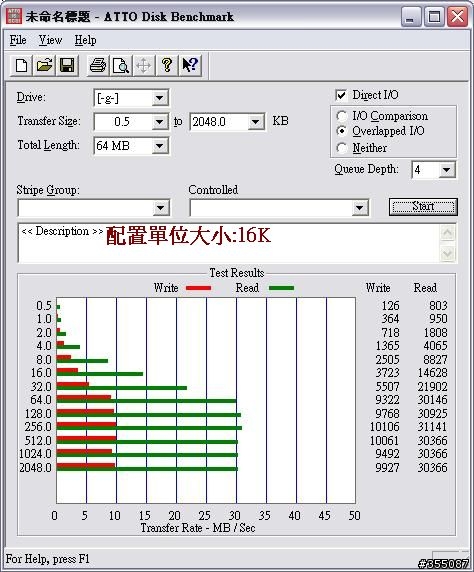474x572 pixels.
Task: Open the Drive dropdown showing [-g-]
Action: pos(159,98)
